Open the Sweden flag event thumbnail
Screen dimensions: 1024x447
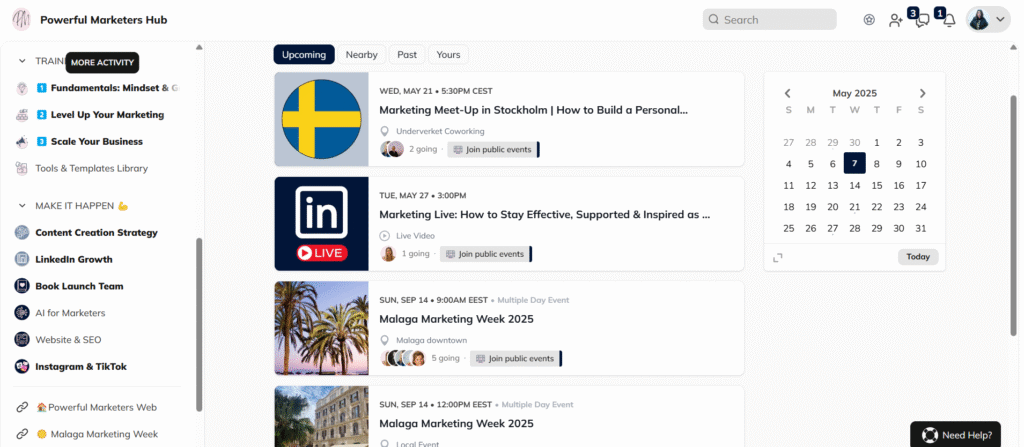click(x=321, y=119)
